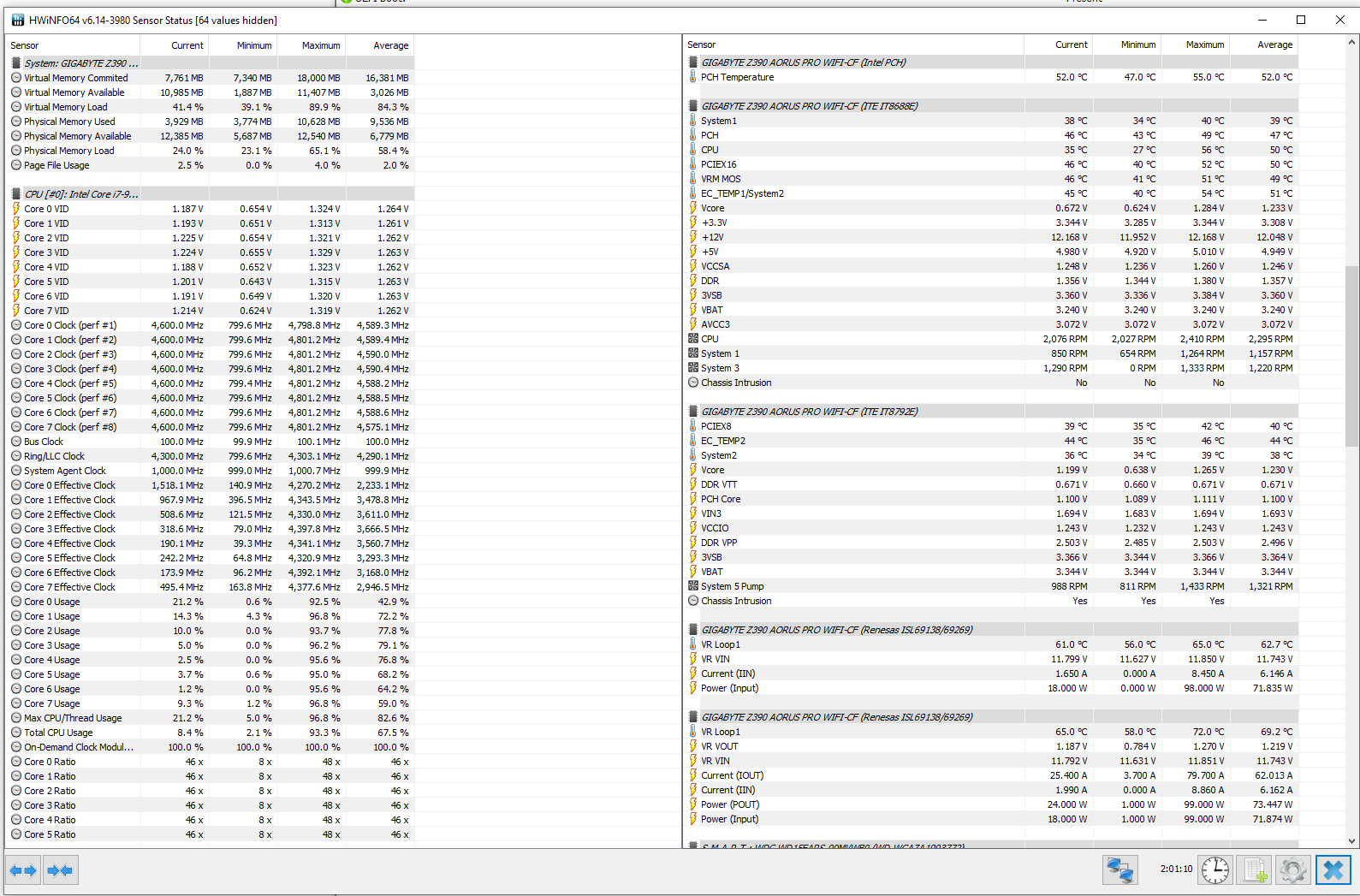Select the VCCSA voltage row

(x=991, y=266)
